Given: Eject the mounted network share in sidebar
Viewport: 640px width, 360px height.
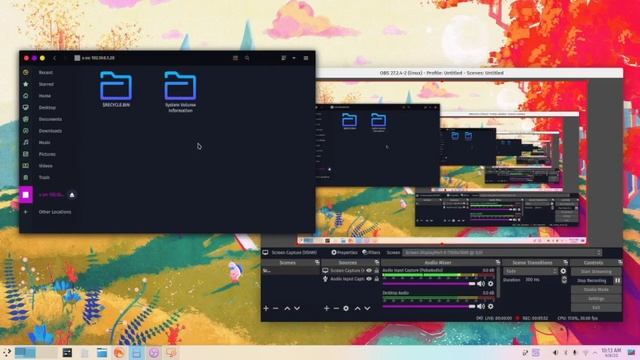Looking at the screenshot, I should [72, 195].
